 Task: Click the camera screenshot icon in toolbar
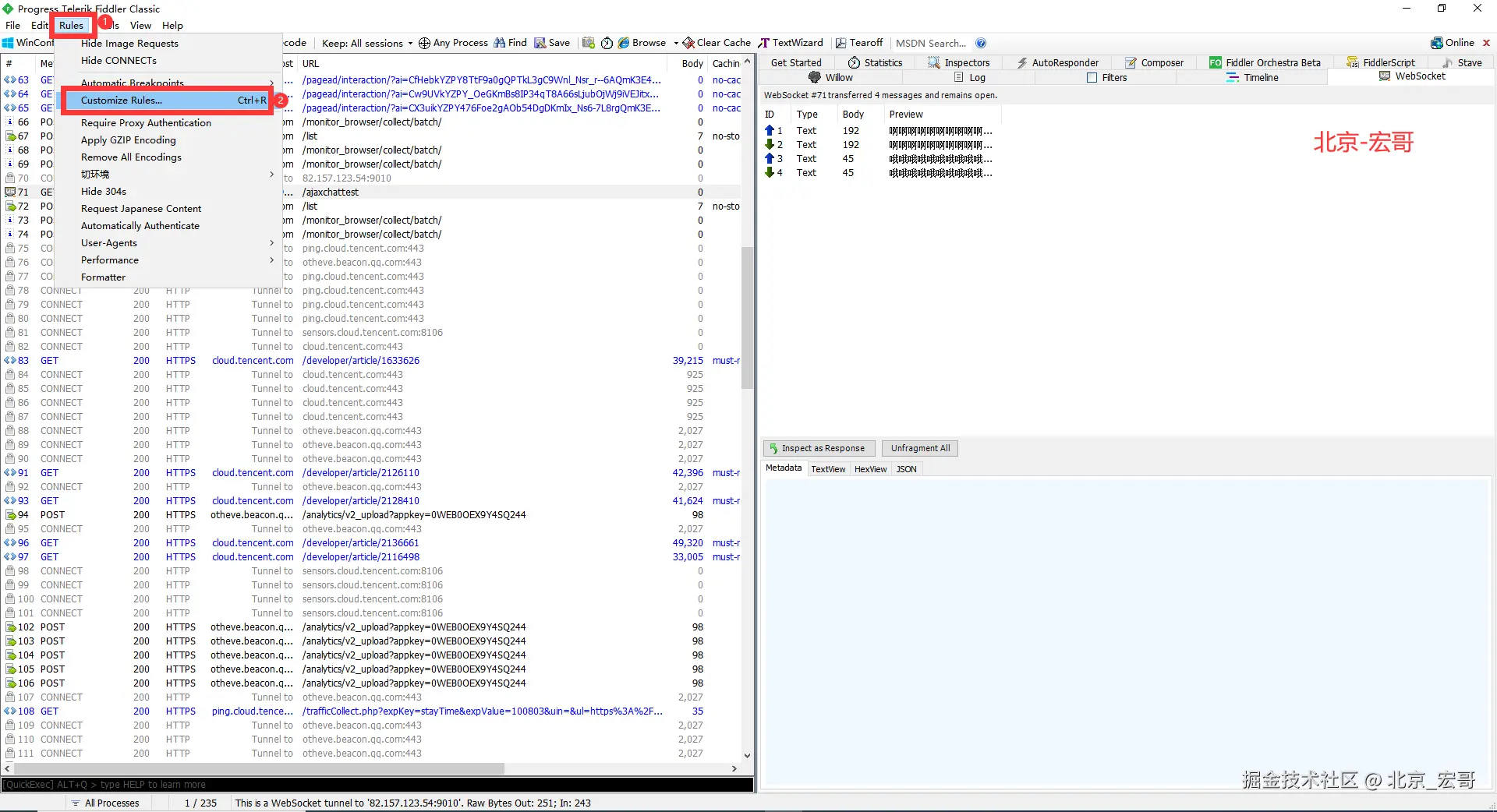[x=589, y=43]
